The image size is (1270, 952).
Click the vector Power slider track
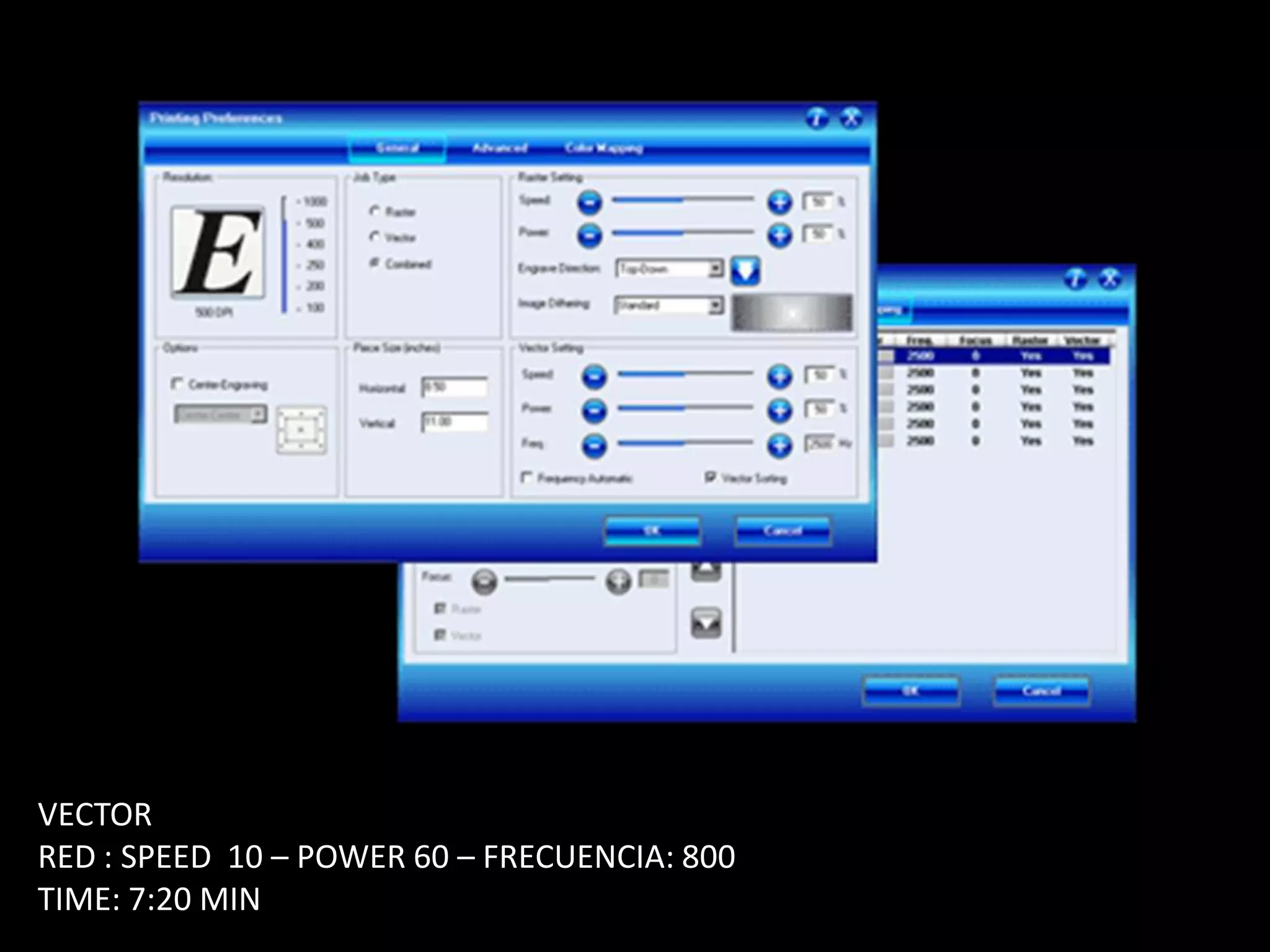click(x=685, y=408)
